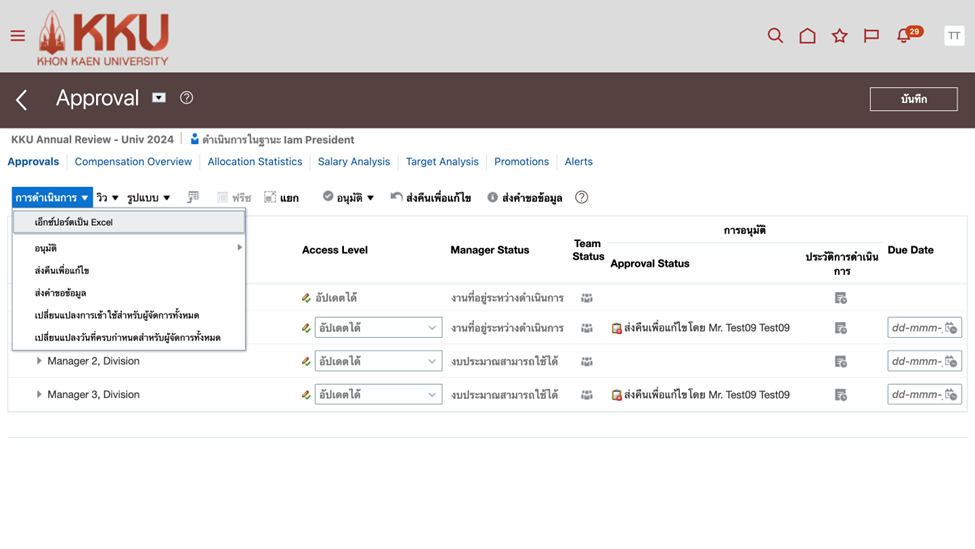Open the อนุมัติ toolbar dropdown
The height and width of the screenshot is (549, 975).
tap(349, 198)
